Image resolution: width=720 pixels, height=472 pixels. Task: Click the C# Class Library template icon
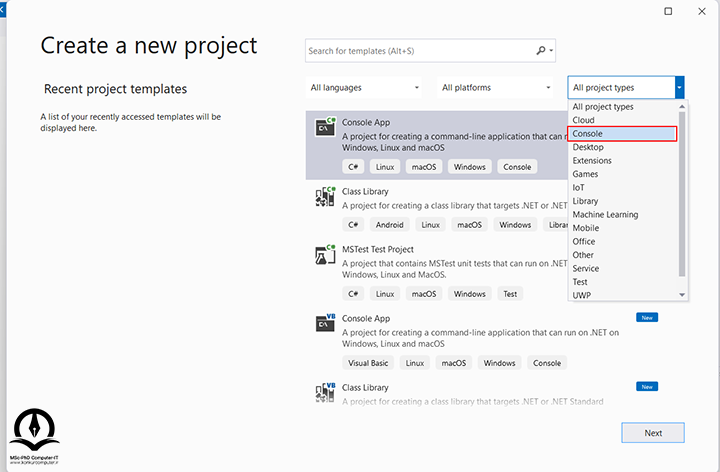pos(325,197)
